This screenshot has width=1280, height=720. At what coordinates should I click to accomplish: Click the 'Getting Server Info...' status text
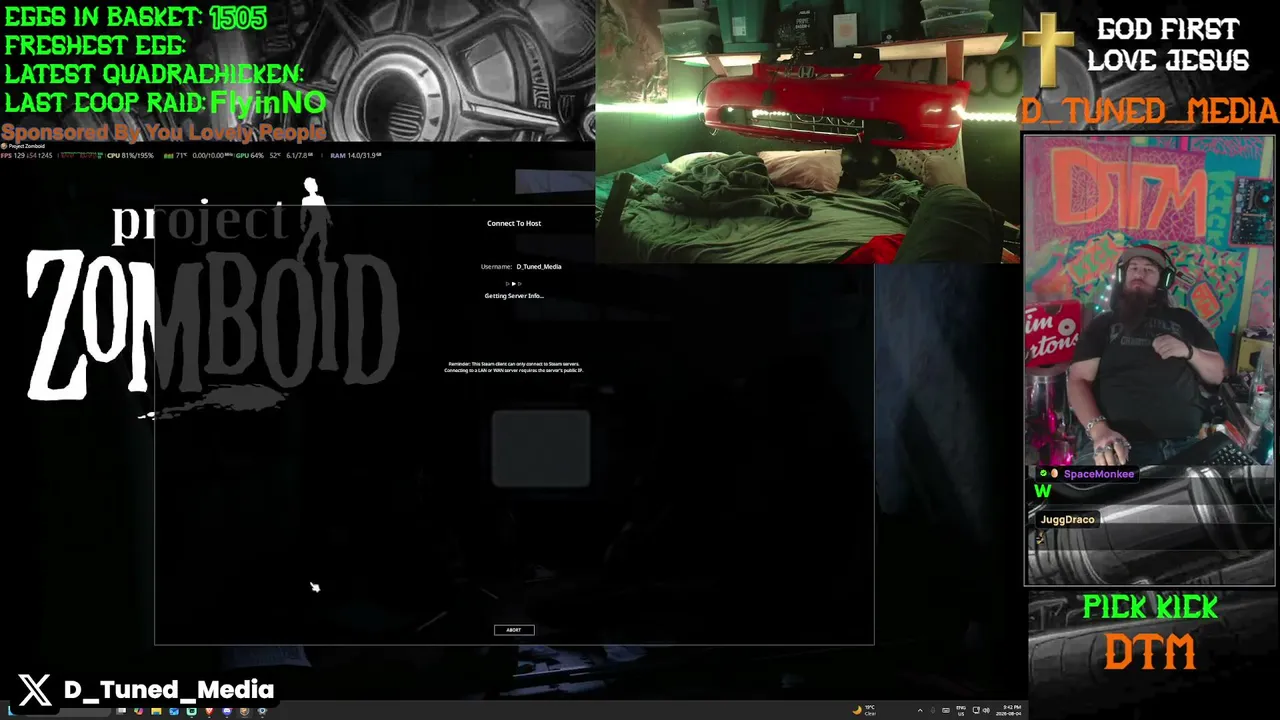(514, 296)
